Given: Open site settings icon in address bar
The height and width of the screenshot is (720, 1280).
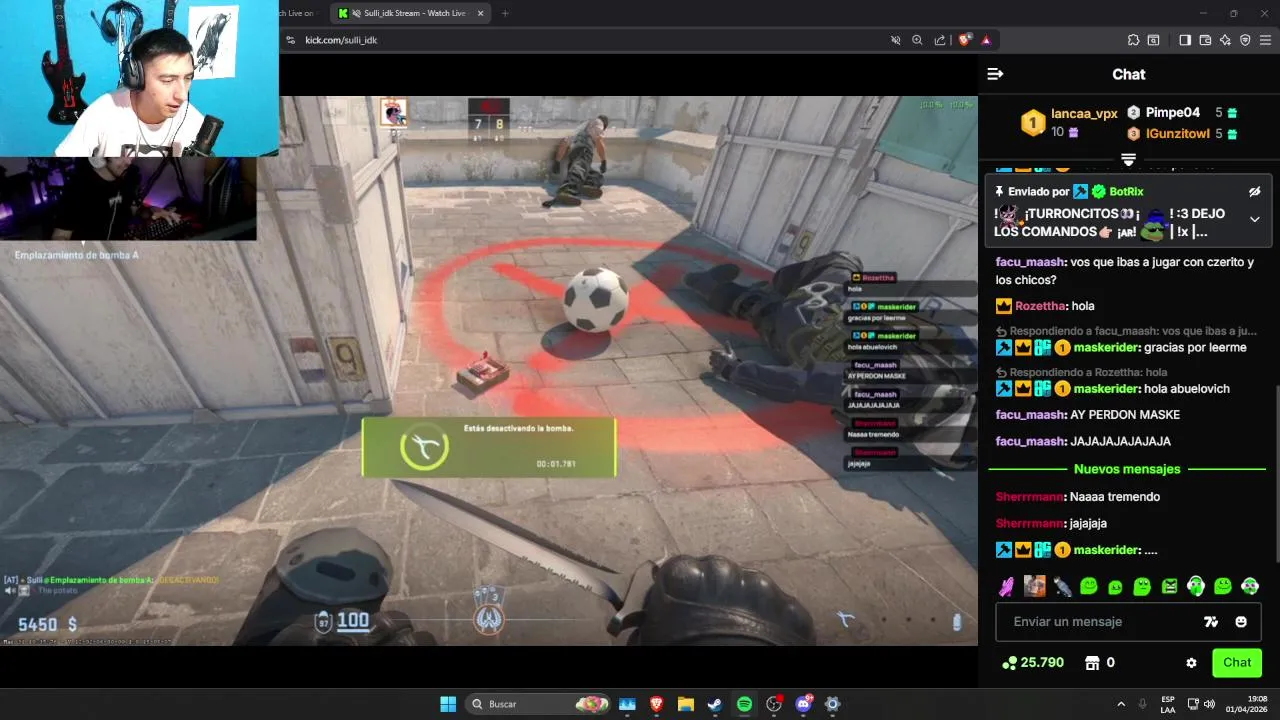Looking at the screenshot, I should [x=290, y=40].
